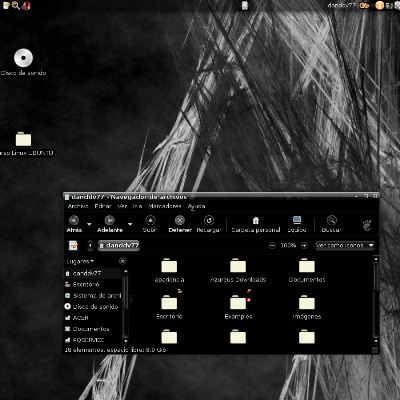This screenshot has width=400, height=400.
Task: Open the Ir a menu
Action: pos(137,206)
